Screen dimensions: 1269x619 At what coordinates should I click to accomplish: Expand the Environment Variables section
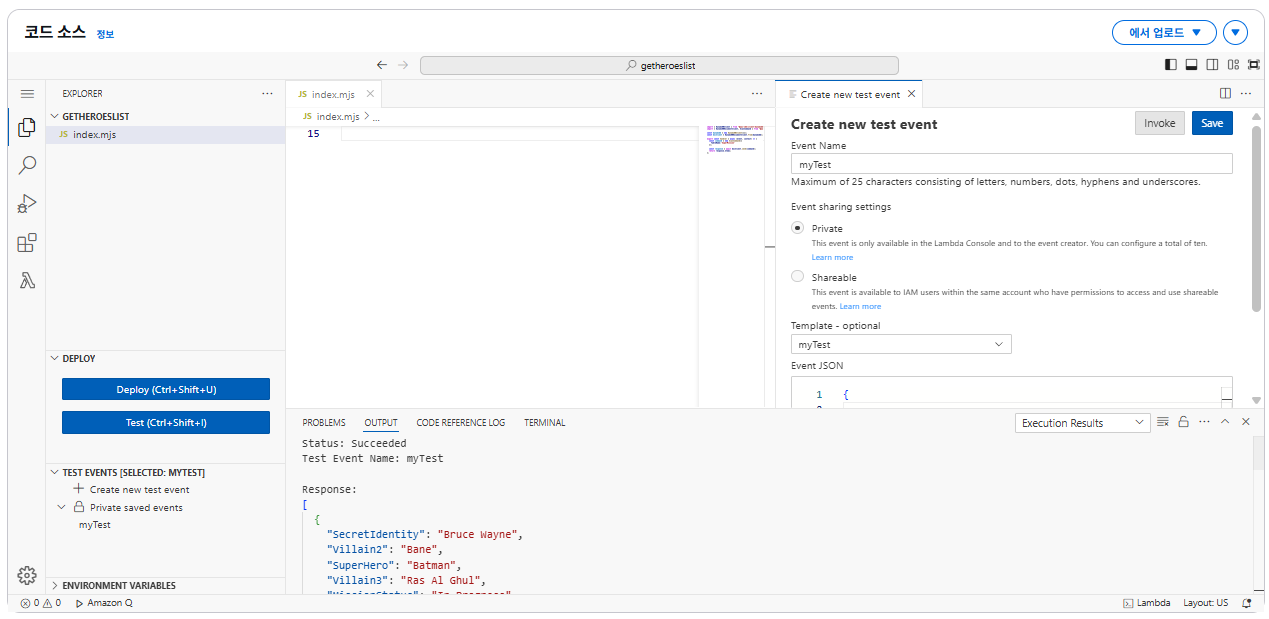pos(118,586)
